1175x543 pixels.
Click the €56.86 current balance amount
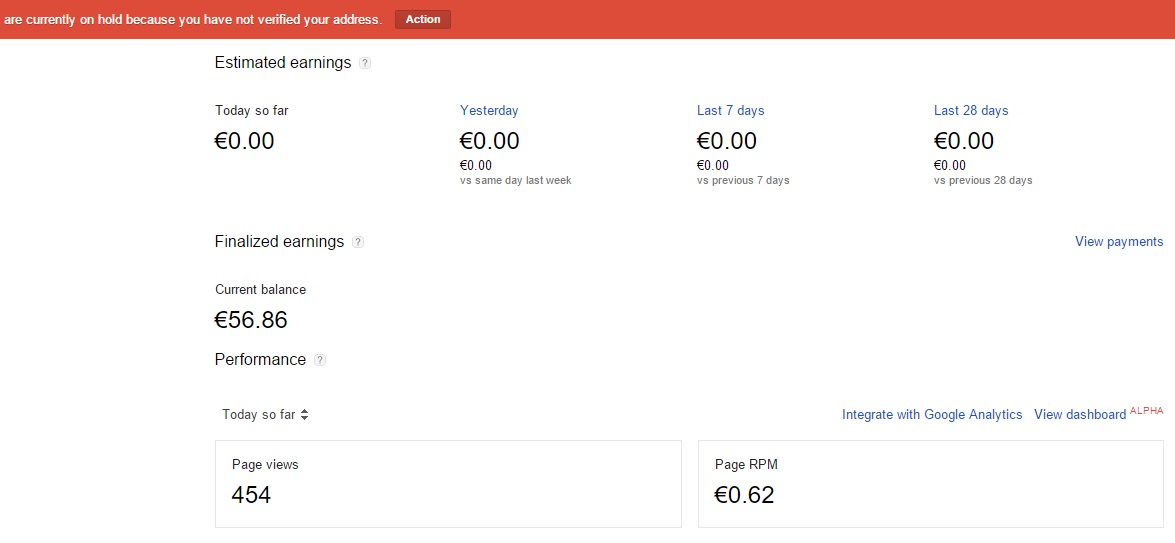coord(251,320)
